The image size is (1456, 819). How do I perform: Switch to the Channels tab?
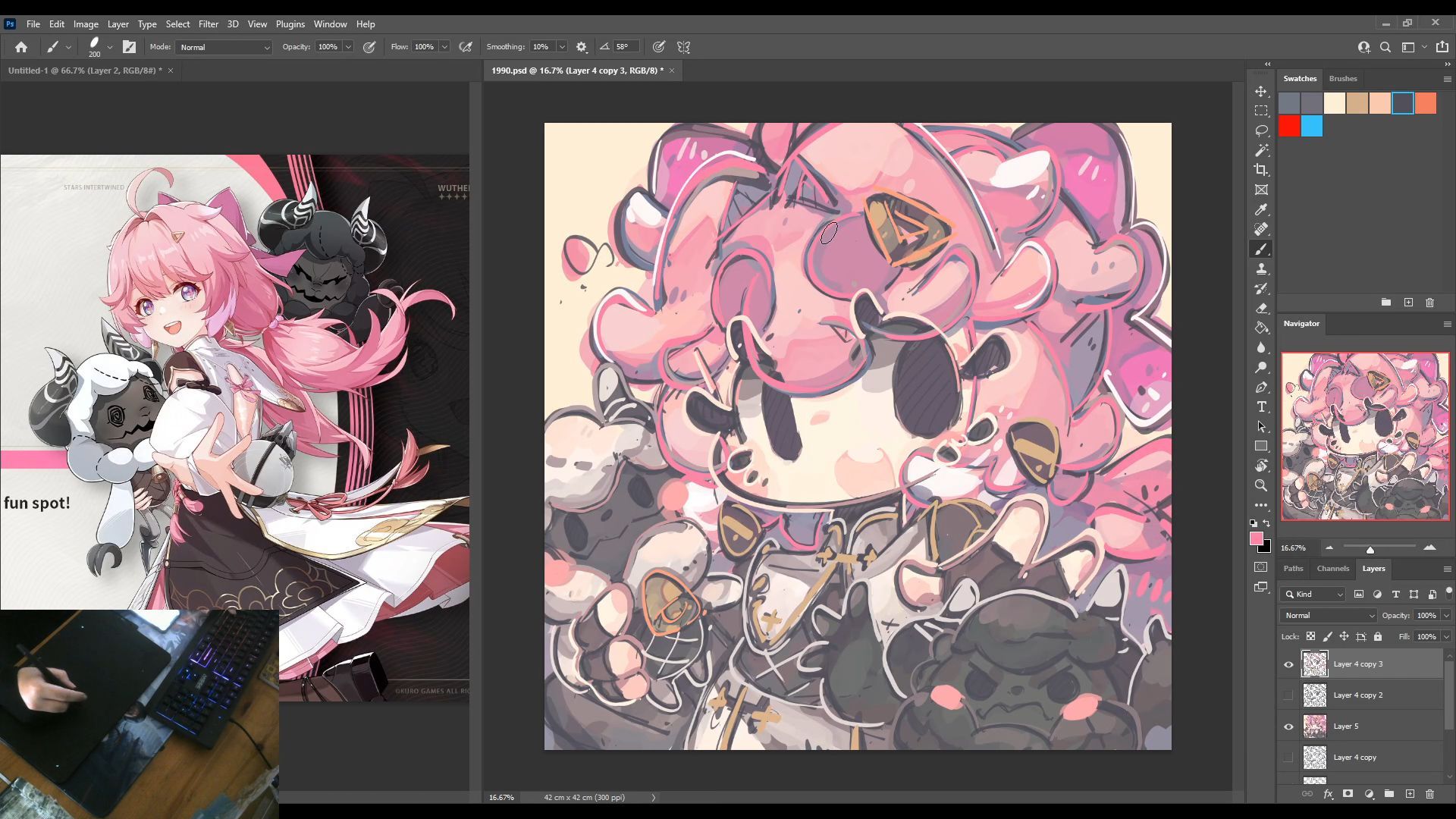[x=1332, y=569]
